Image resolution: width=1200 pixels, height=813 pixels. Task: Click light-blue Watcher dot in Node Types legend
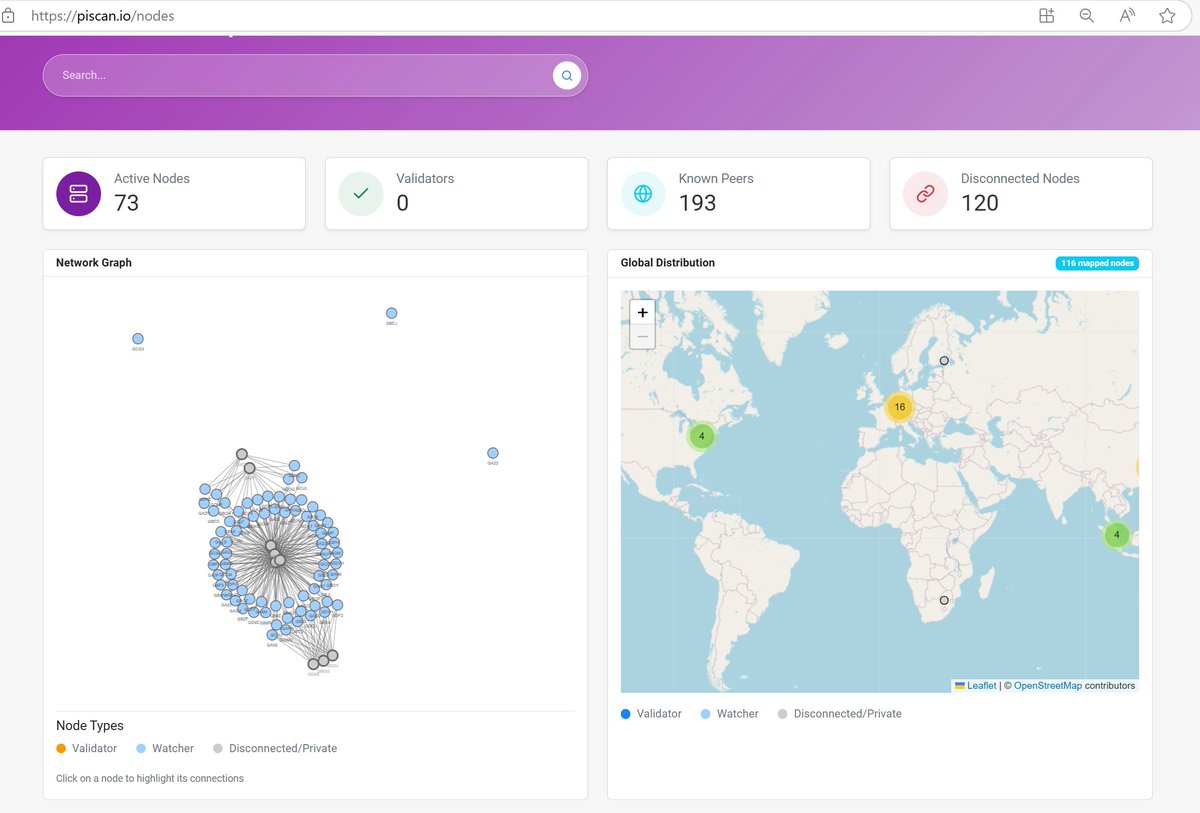[141, 748]
